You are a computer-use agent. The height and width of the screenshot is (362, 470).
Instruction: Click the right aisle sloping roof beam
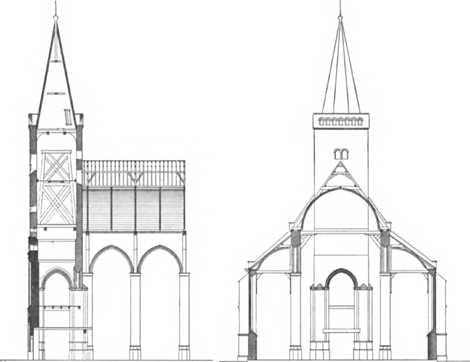point(412,249)
